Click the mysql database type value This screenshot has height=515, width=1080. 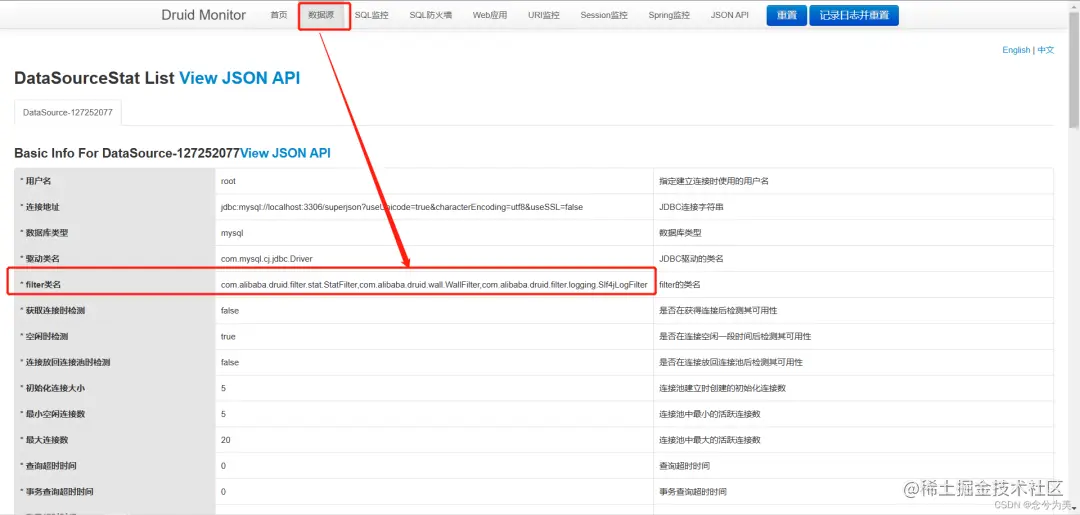pos(232,233)
